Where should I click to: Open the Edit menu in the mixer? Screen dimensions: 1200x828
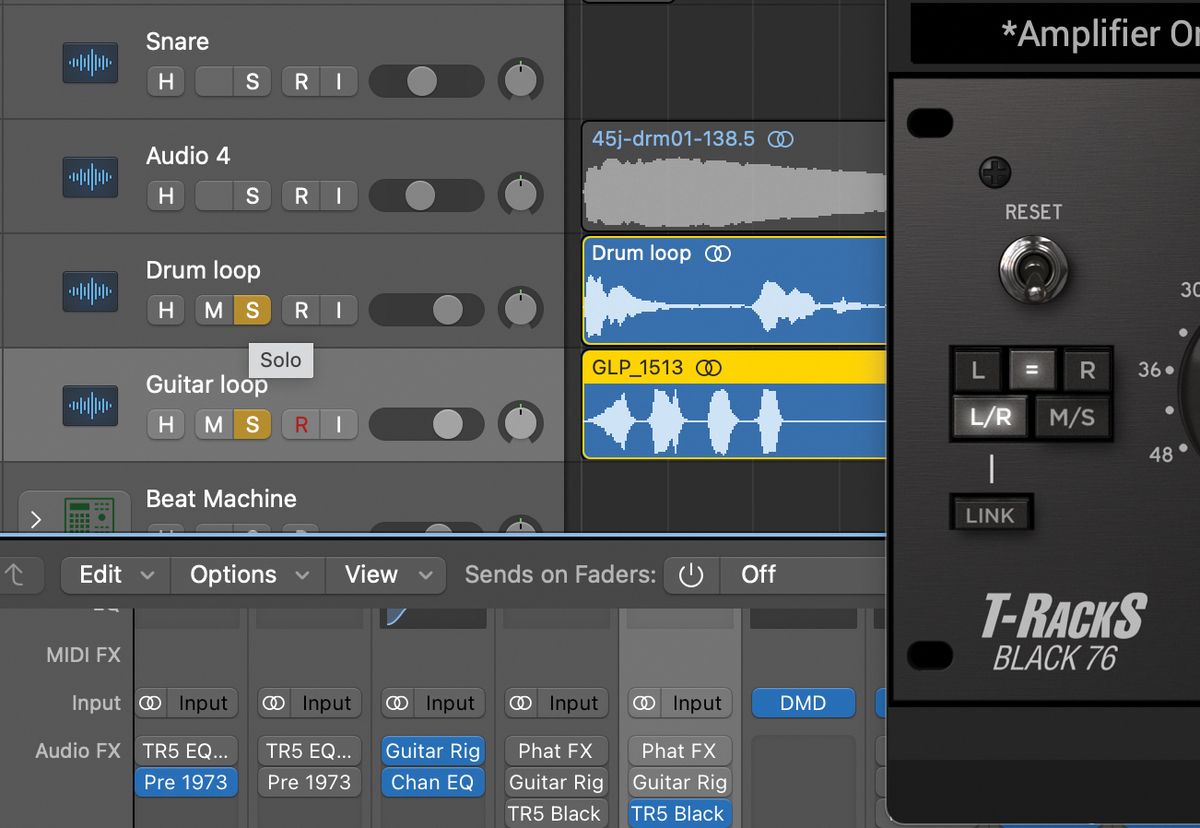pos(101,574)
